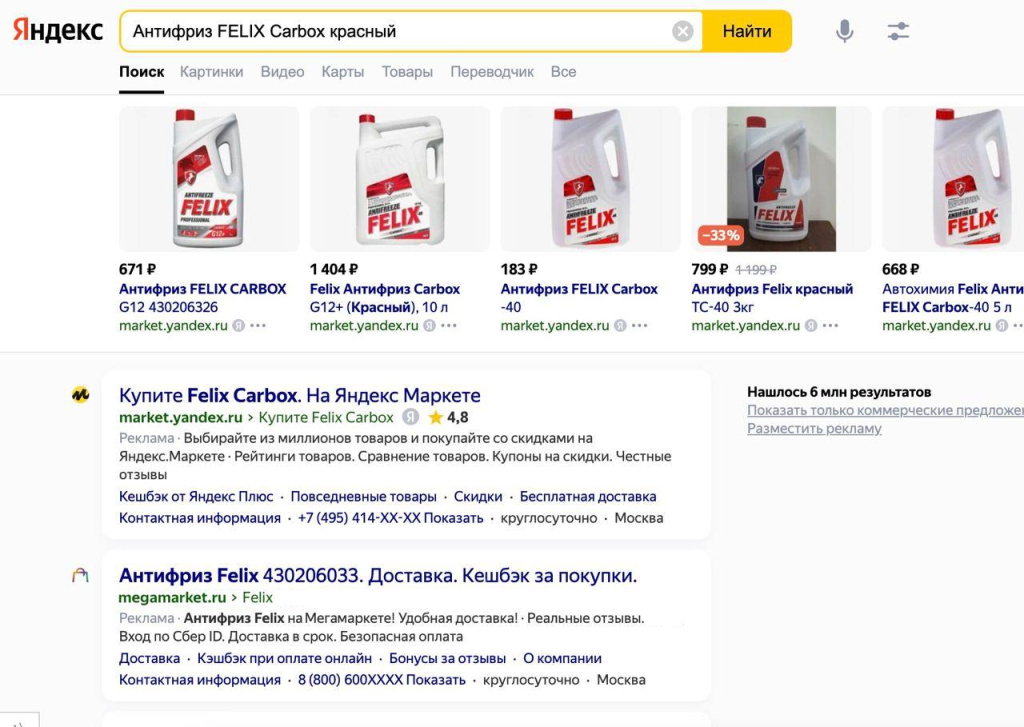Click the search input field

point(400,32)
